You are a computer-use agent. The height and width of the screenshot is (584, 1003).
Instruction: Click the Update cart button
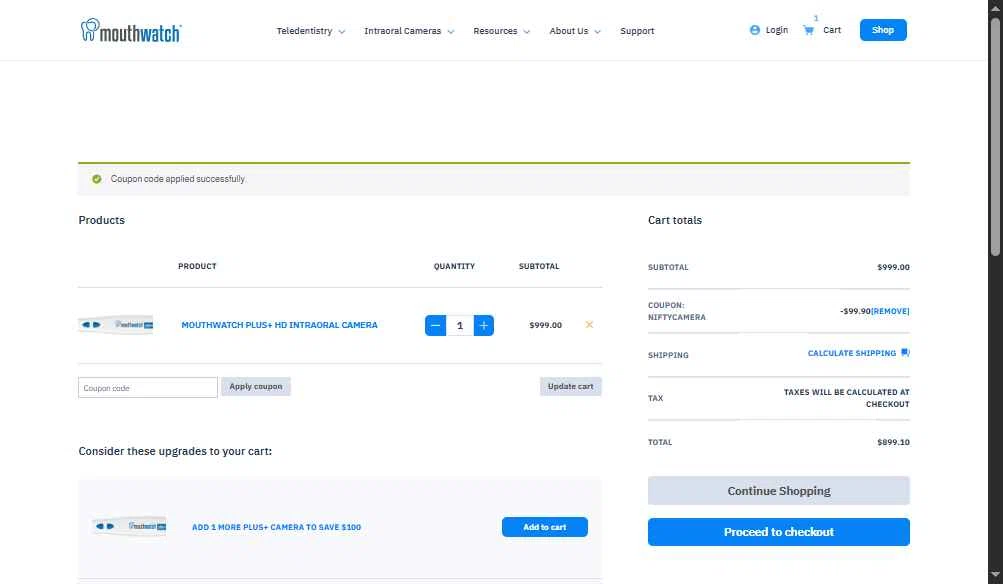coord(571,386)
